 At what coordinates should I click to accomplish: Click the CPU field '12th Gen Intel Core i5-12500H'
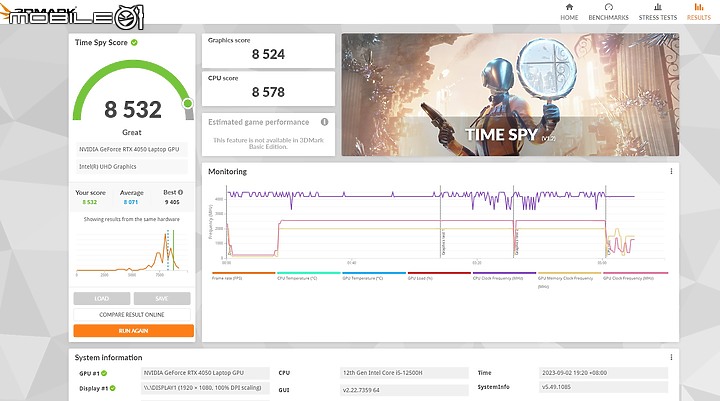click(x=404, y=373)
